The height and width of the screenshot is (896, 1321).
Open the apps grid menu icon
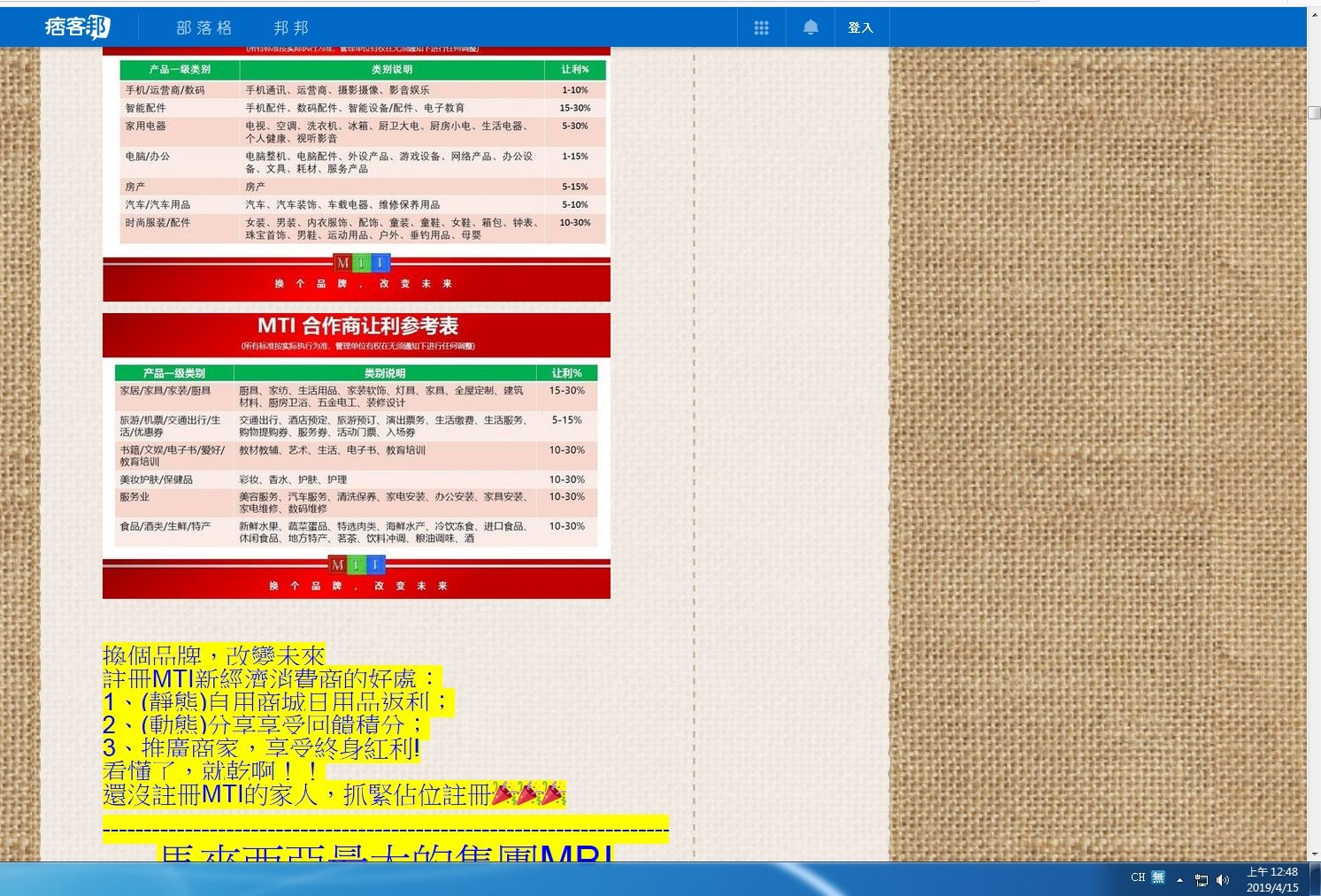pos(761,27)
